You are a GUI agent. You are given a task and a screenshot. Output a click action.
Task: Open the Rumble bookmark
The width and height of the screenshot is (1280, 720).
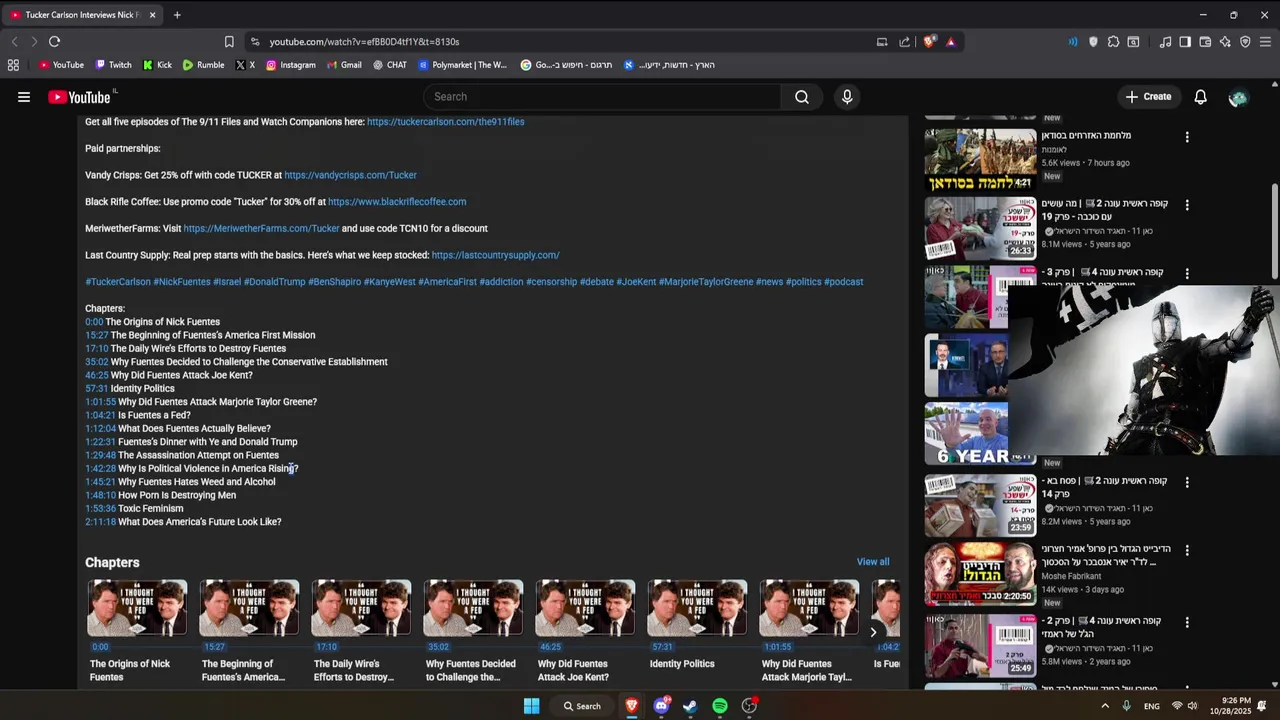click(x=203, y=65)
